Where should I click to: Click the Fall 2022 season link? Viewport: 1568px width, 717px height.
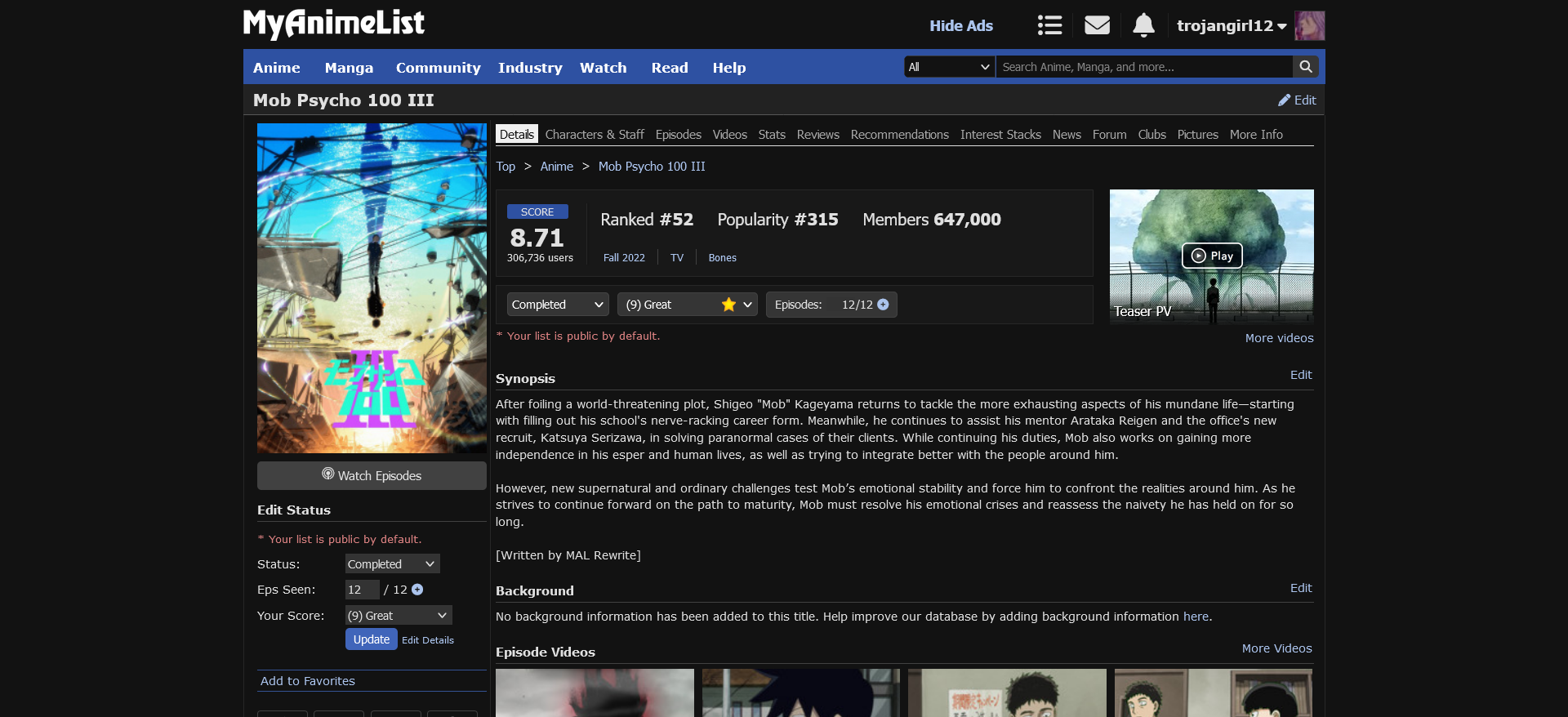624,257
